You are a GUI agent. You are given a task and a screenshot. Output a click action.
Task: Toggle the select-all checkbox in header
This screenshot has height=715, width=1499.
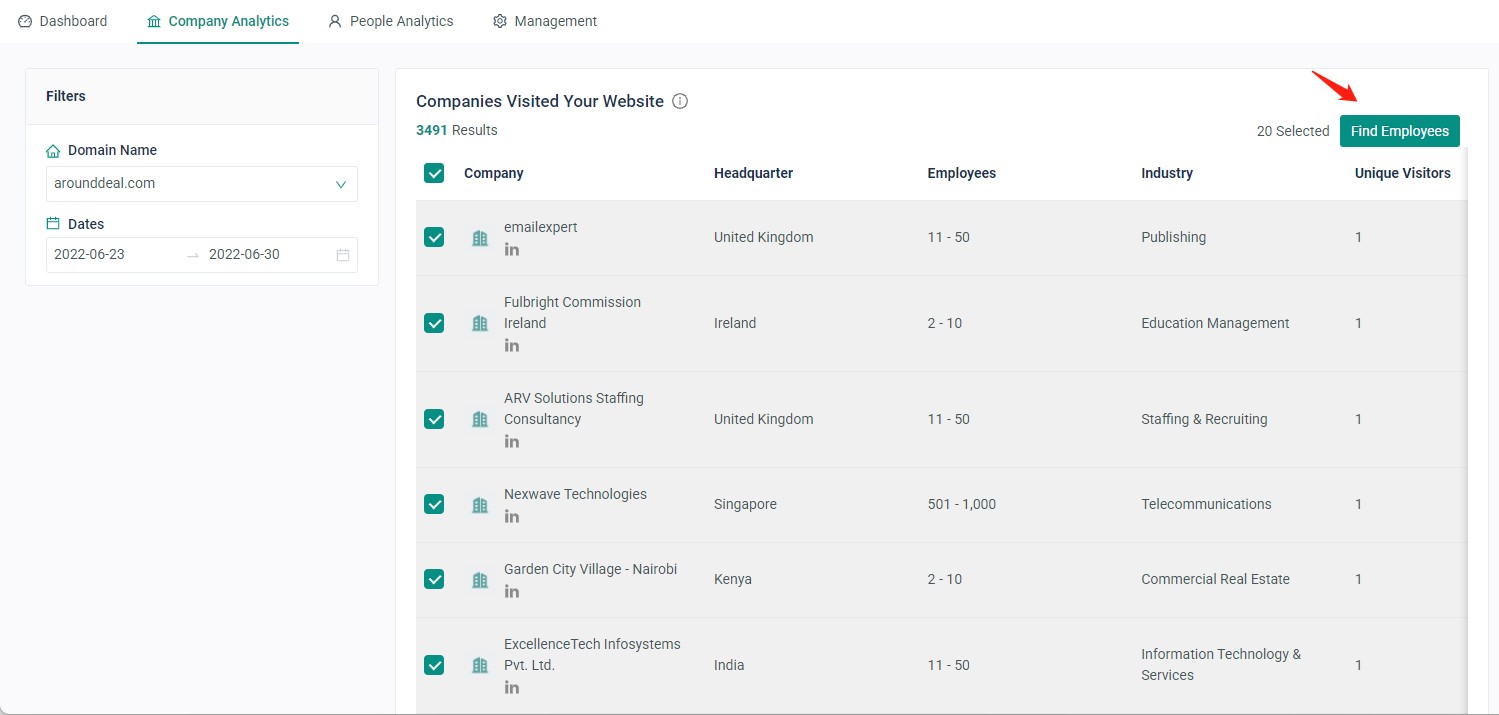click(434, 173)
